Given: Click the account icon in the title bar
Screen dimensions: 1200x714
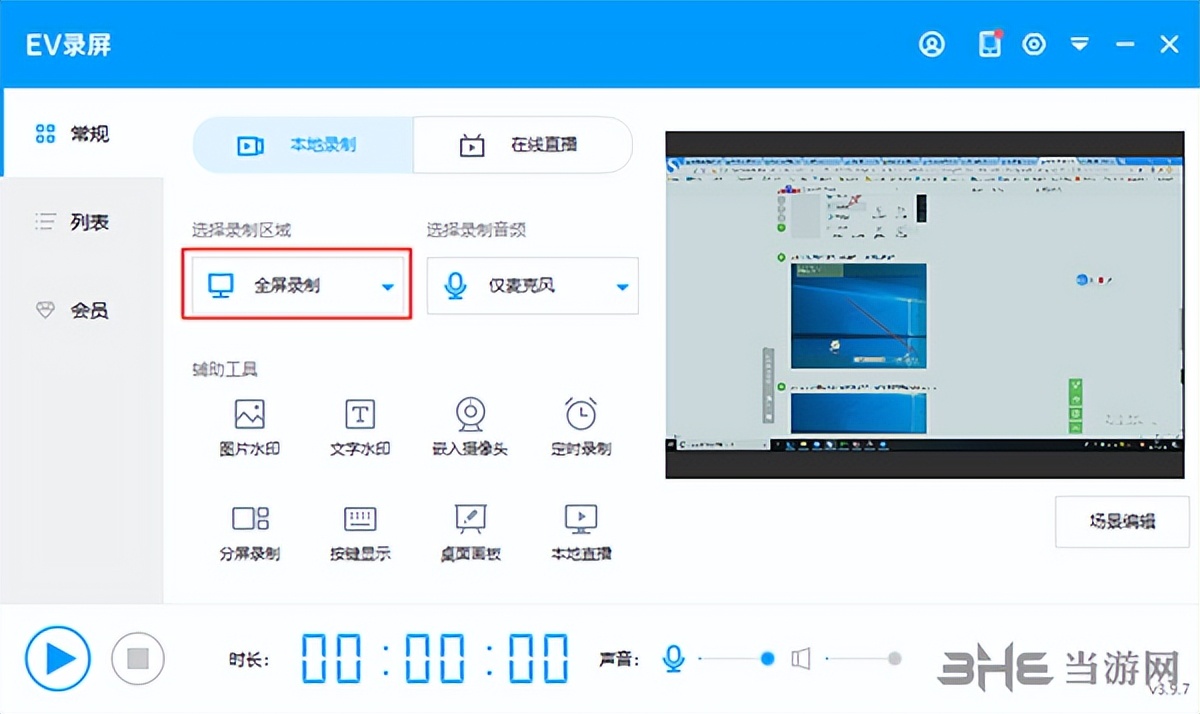Looking at the screenshot, I should click(x=931, y=44).
